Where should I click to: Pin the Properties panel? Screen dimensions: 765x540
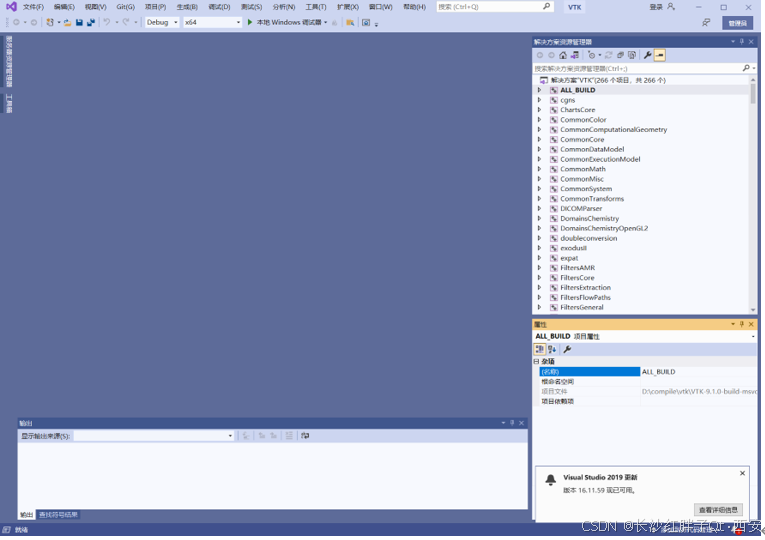(742, 324)
